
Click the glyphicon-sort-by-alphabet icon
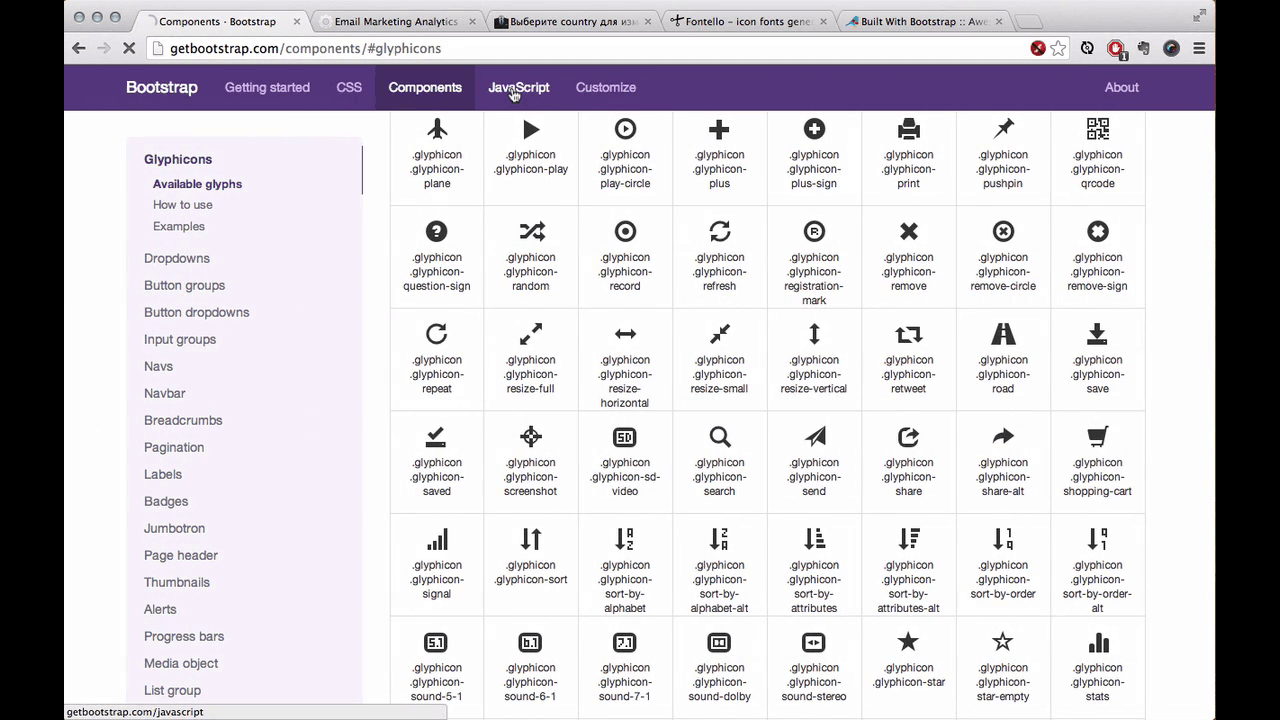click(x=625, y=540)
